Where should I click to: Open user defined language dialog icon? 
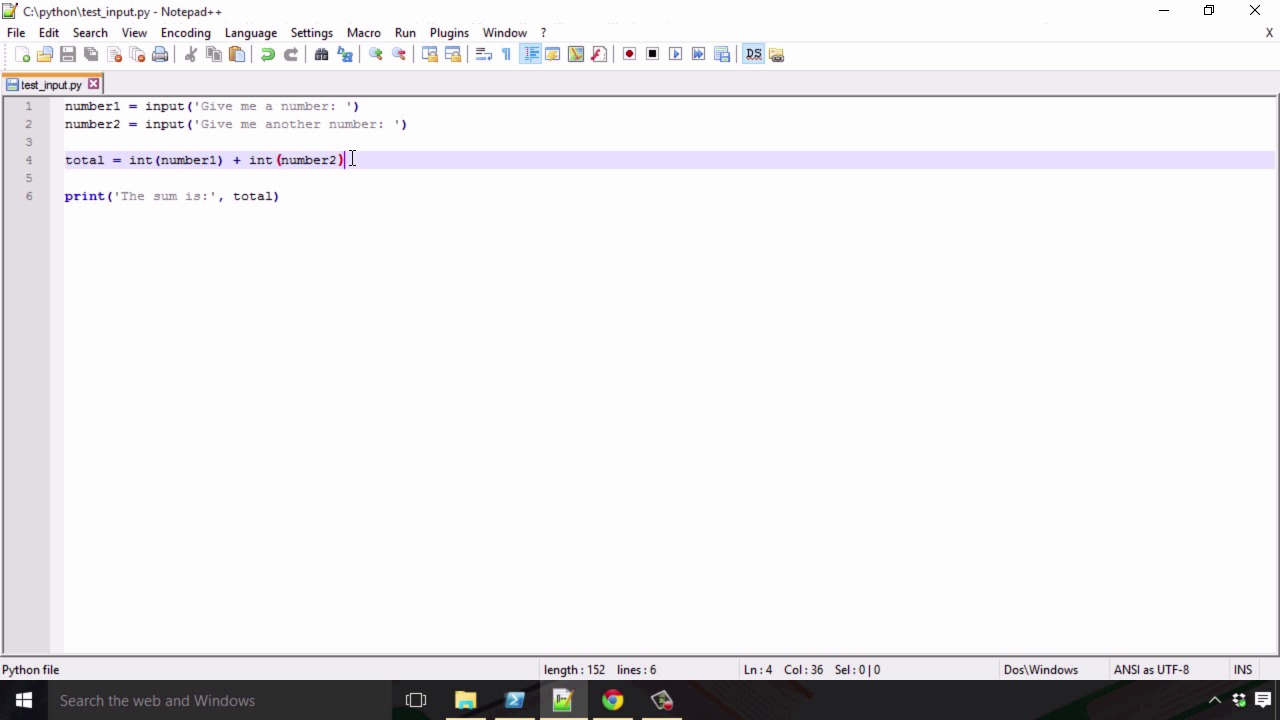[553, 54]
